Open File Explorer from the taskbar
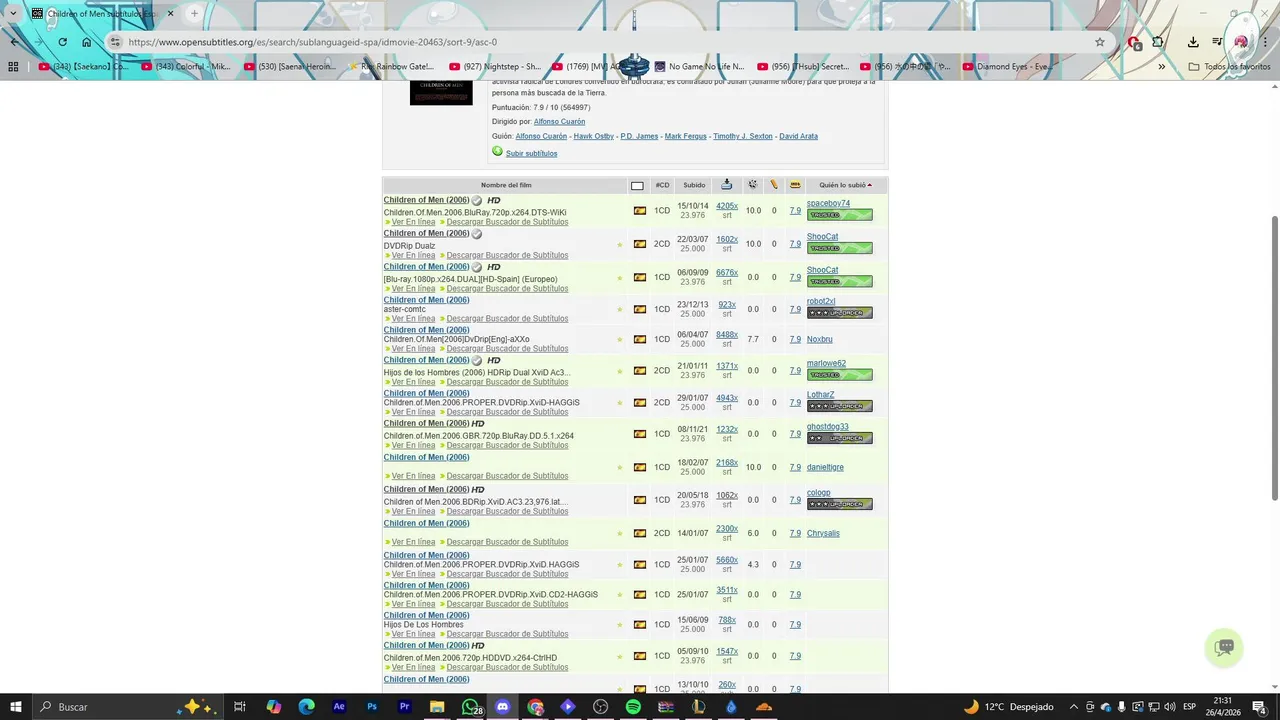The width and height of the screenshot is (1280, 720). pos(437,707)
